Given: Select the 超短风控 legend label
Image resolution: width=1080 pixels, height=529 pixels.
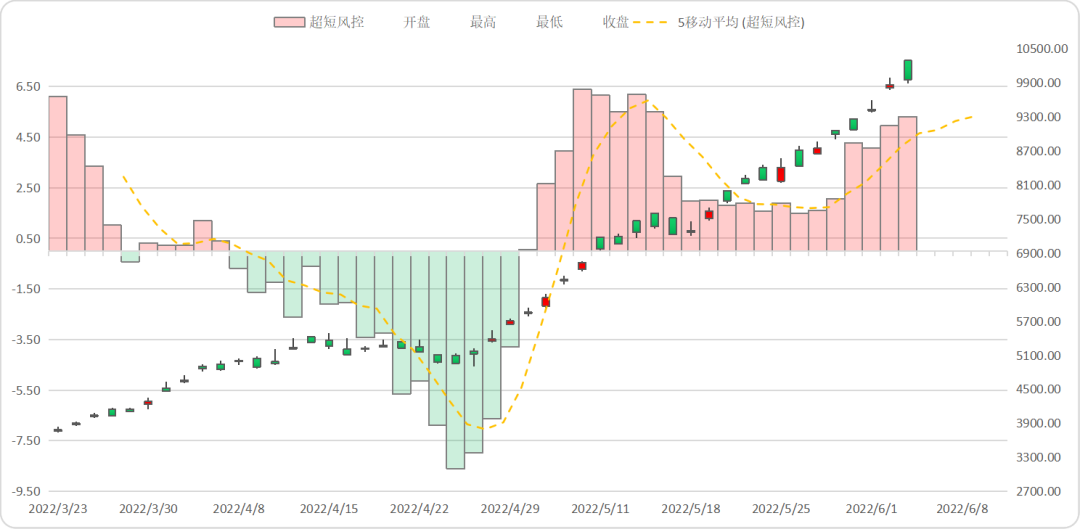Looking at the screenshot, I should click(337, 22).
